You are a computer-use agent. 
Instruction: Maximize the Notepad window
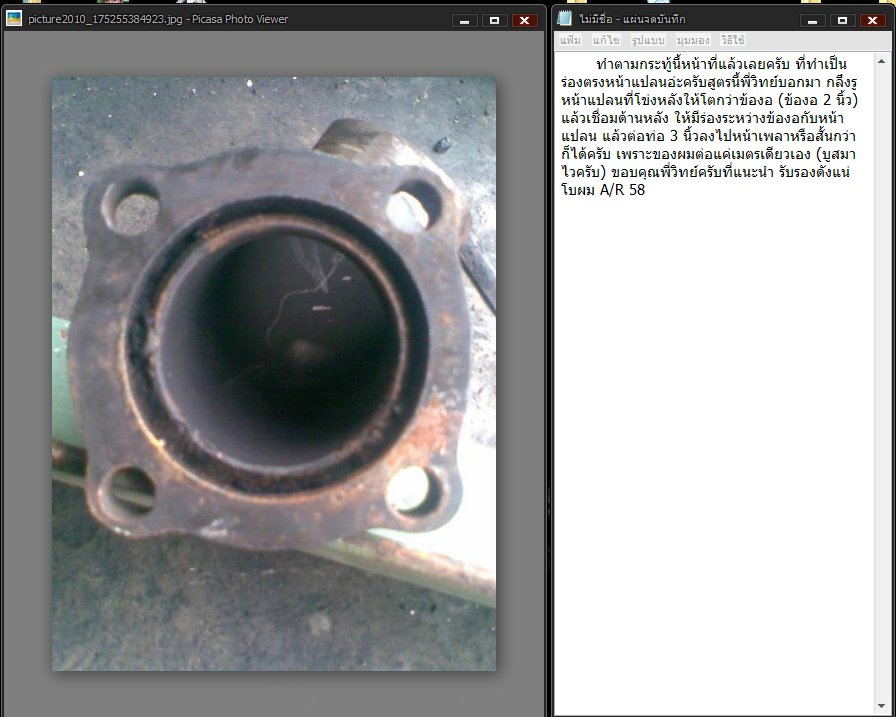[842, 21]
